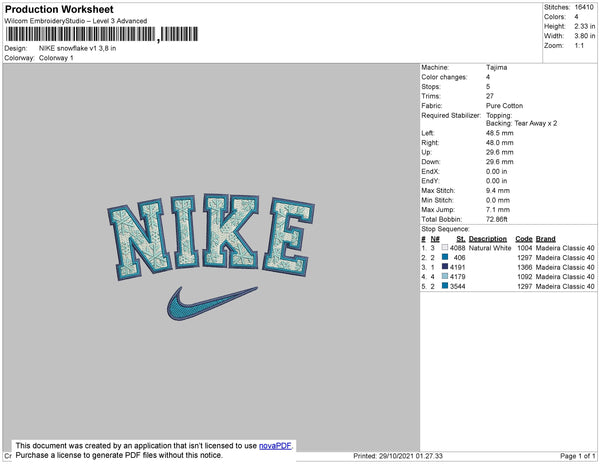Select the blue swatch beside stitch count 406
The height and width of the screenshot is (464, 600).
[445, 257]
